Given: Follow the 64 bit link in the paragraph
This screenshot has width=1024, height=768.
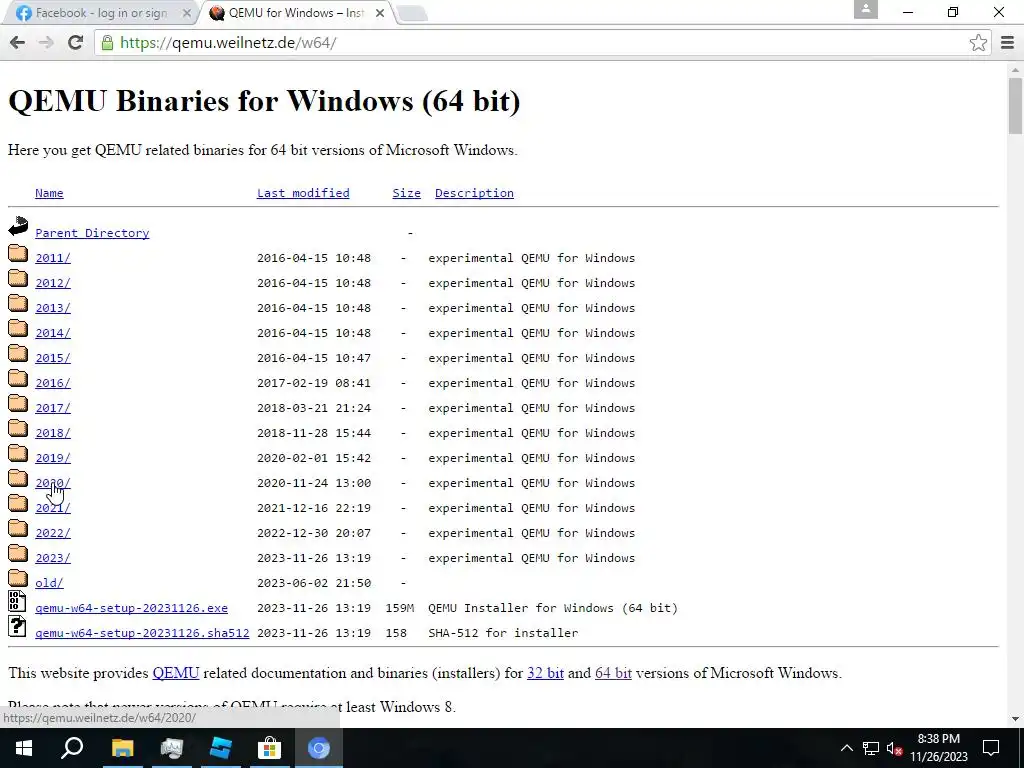Looking at the screenshot, I should click(x=613, y=673).
